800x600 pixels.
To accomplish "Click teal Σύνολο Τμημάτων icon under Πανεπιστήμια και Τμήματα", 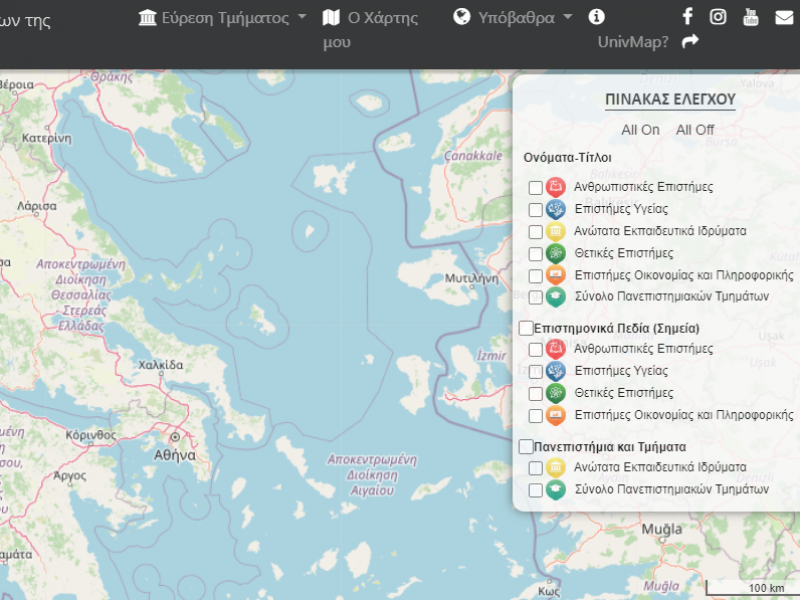I will pos(556,490).
